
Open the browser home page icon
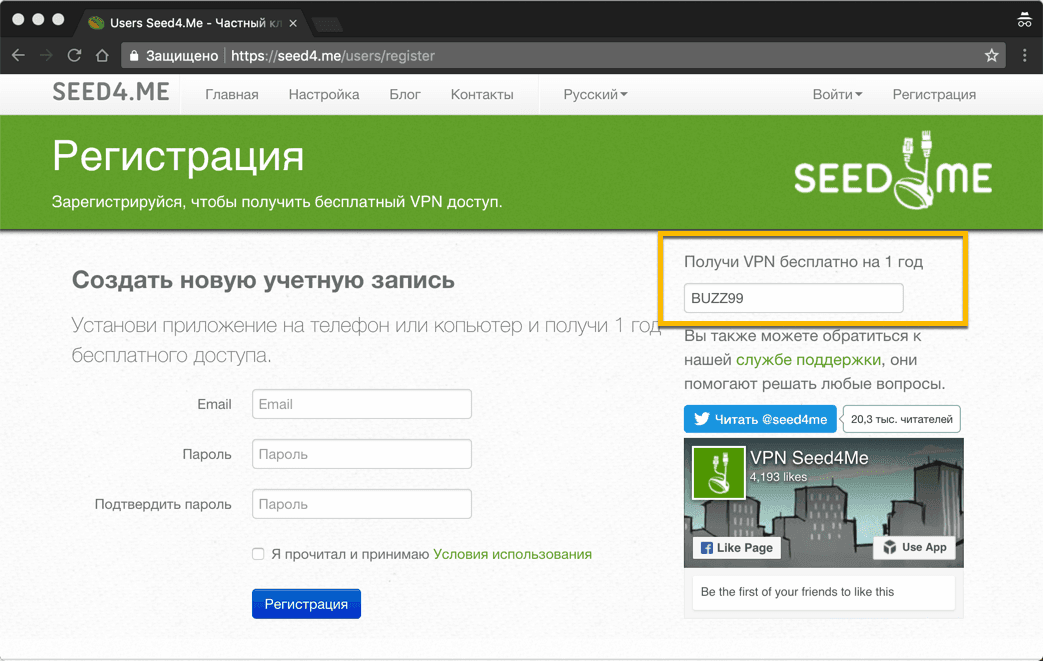click(x=102, y=56)
